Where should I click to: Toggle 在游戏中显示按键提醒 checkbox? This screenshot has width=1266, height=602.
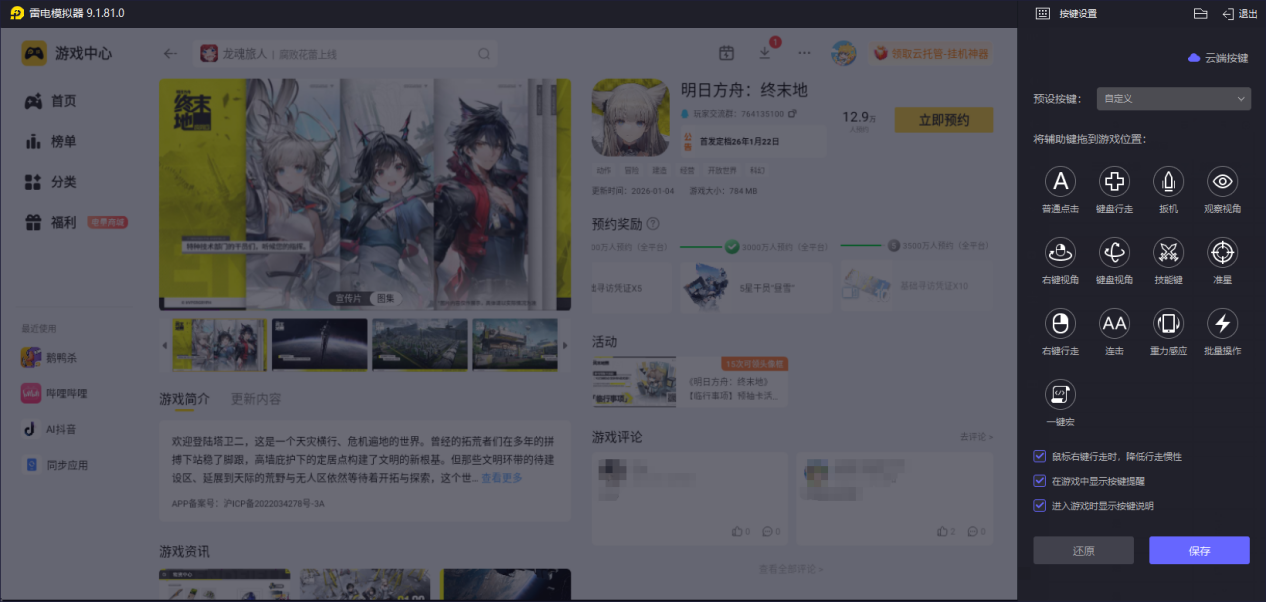1040,481
